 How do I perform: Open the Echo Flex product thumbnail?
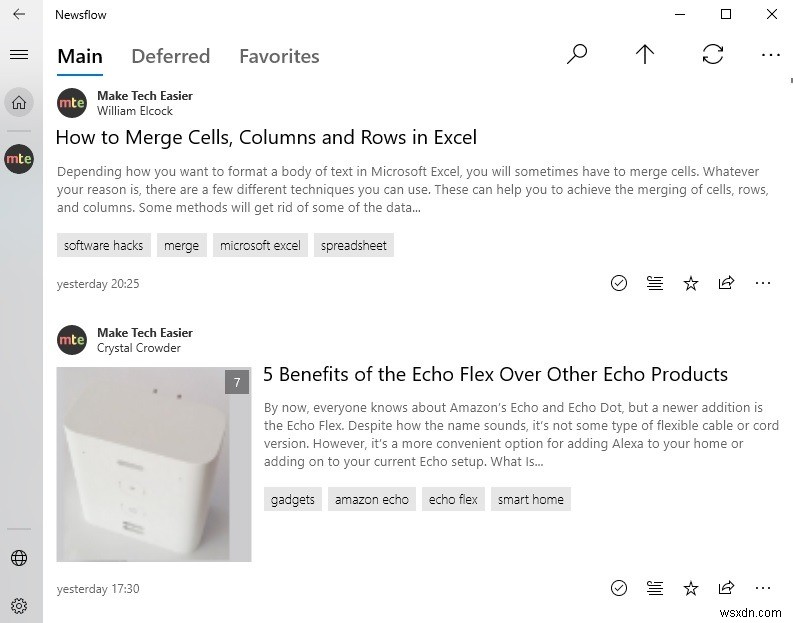[x=154, y=464]
